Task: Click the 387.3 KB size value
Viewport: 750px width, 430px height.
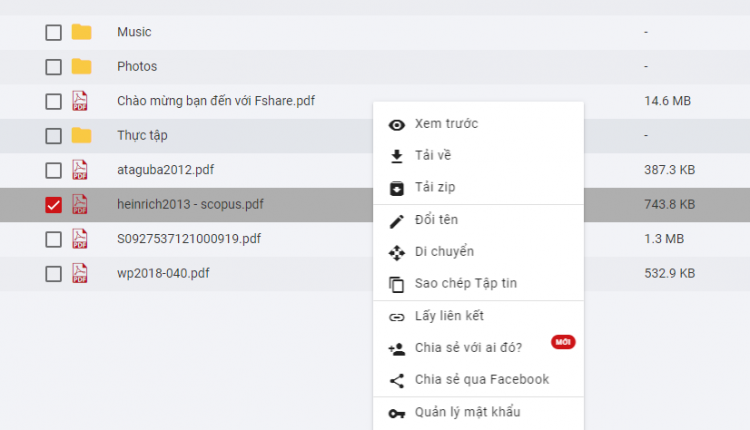Action: point(670,170)
